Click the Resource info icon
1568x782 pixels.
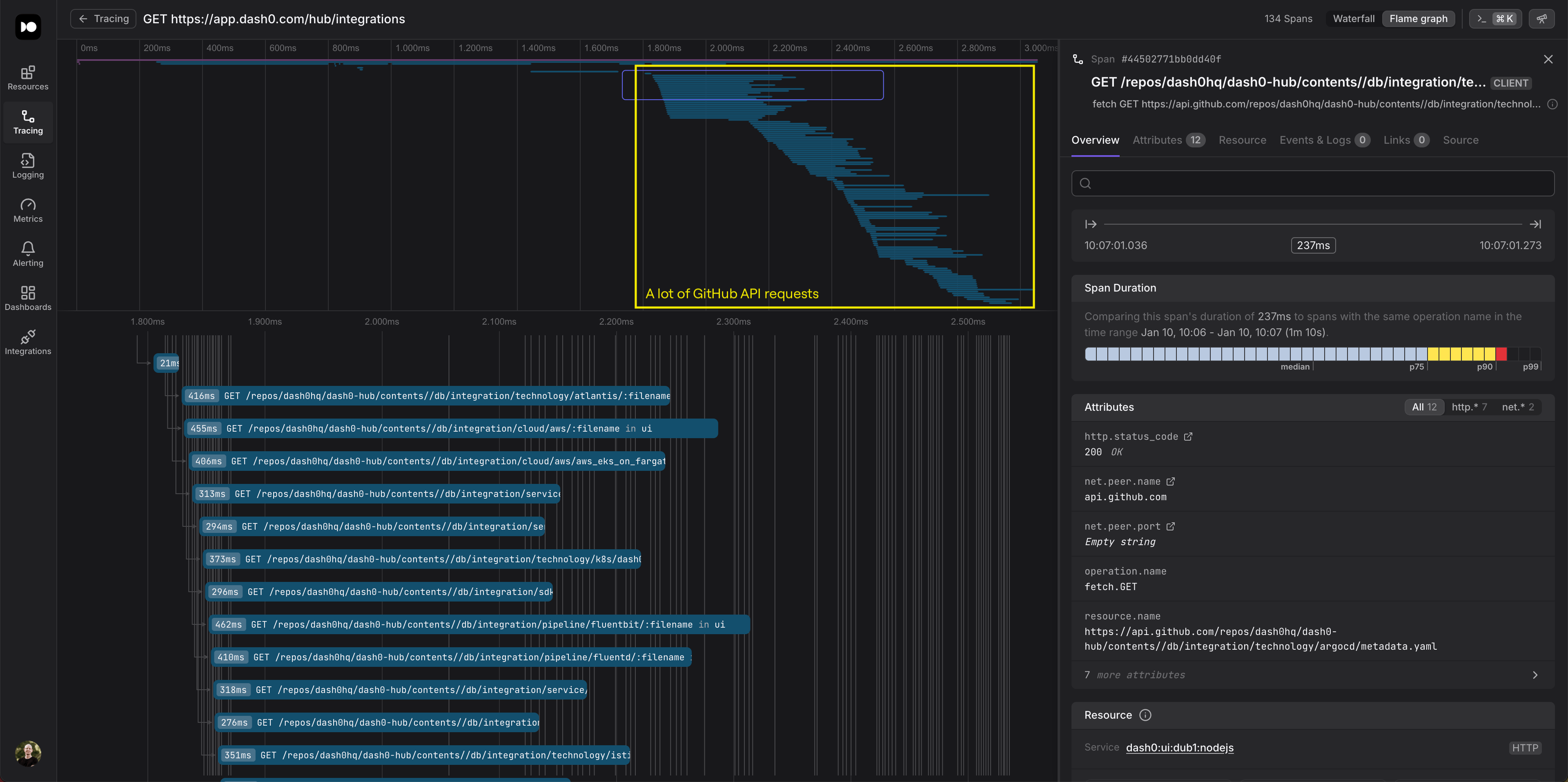(1145, 715)
